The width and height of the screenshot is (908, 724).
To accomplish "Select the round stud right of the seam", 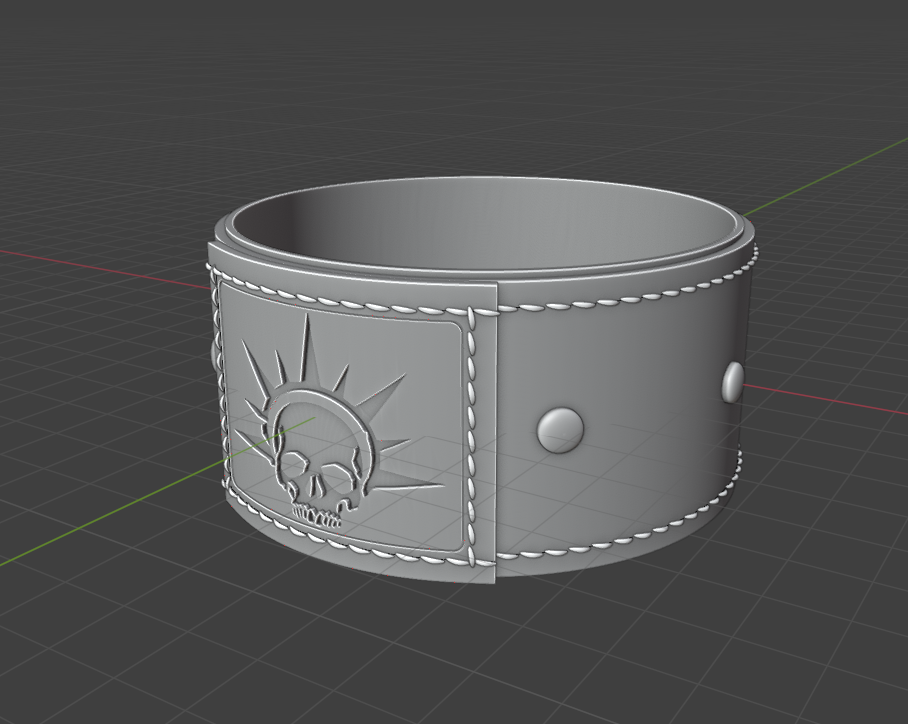I will tap(560, 429).
